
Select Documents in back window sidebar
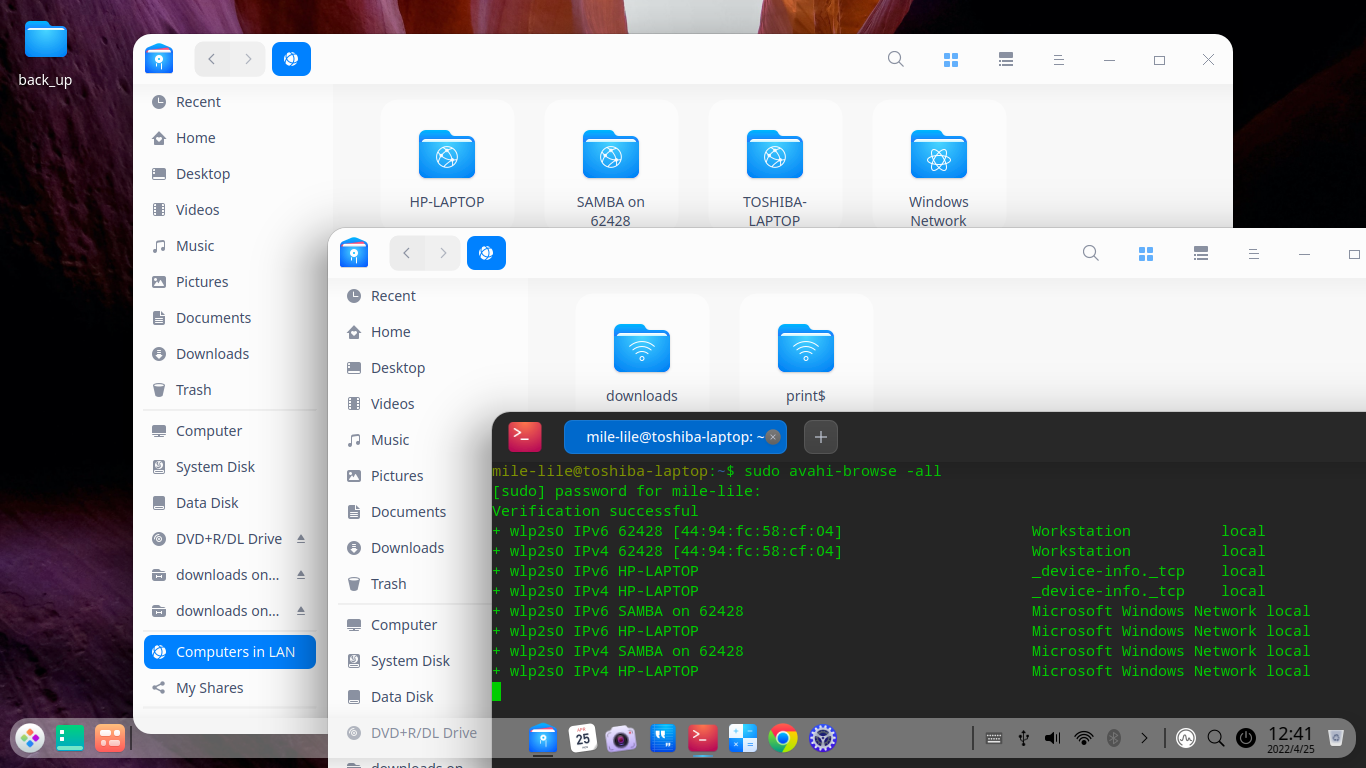pos(230,318)
